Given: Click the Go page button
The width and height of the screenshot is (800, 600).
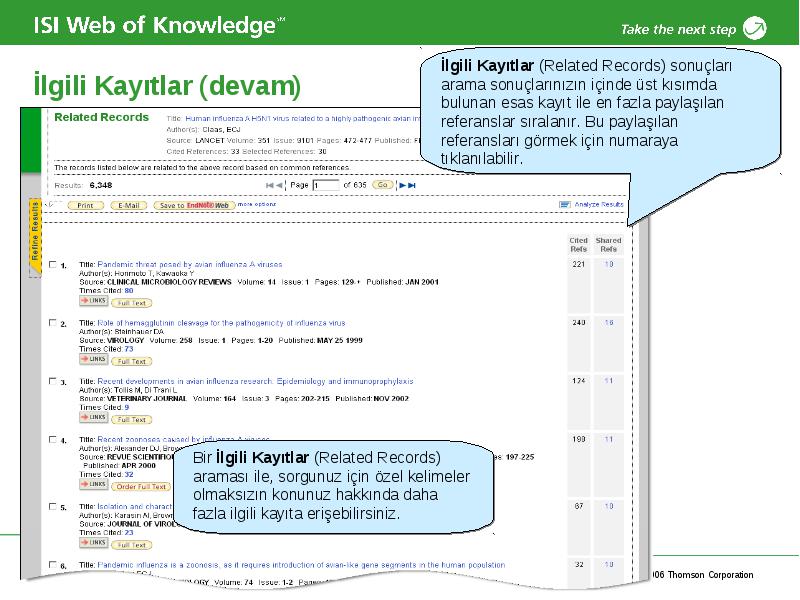Looking at the screenshot, I should pyautogui.click(x=383, y=185).
